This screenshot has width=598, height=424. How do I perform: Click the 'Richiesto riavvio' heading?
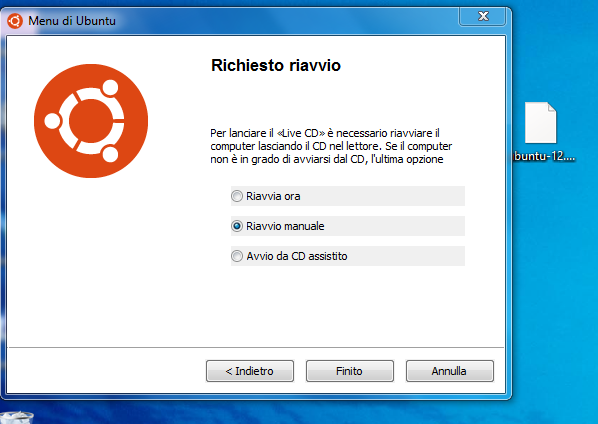(x=276, y=65)
